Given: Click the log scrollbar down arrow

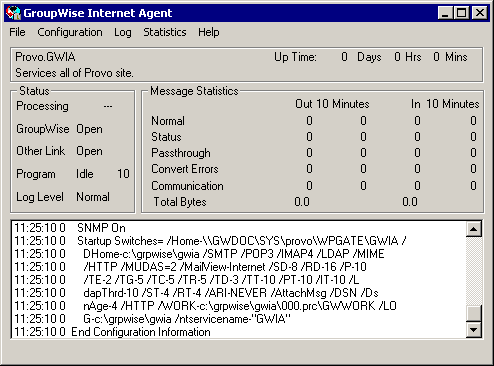Looking at the screenshot, I should point(474,330).
